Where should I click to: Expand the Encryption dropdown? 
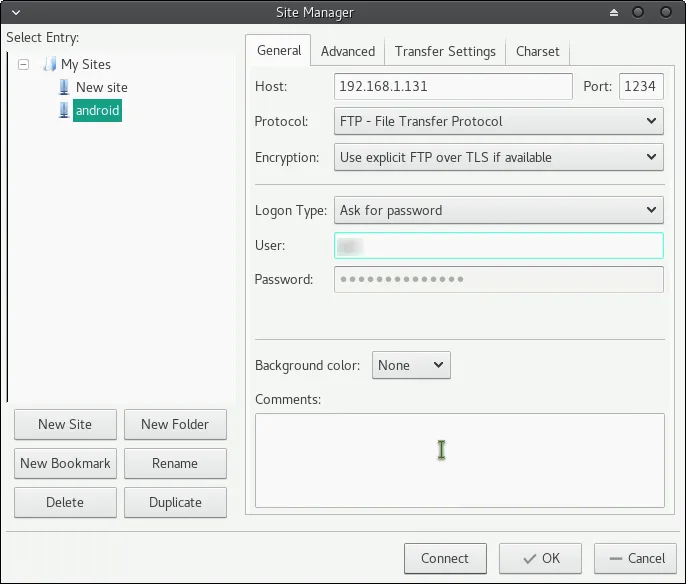pos(498,158)
